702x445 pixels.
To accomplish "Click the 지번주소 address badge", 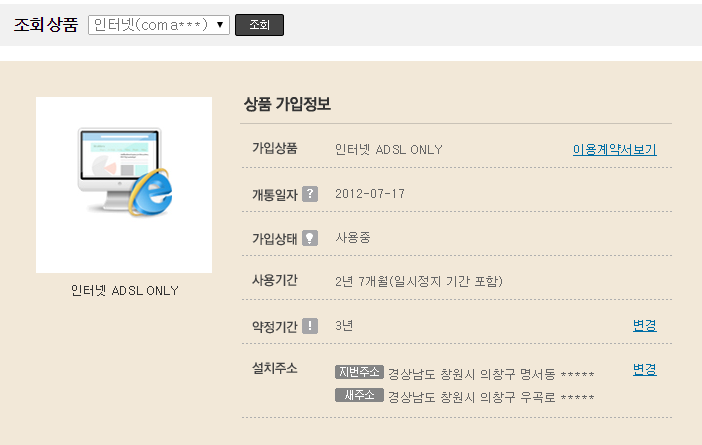I will tap(359, 372).
